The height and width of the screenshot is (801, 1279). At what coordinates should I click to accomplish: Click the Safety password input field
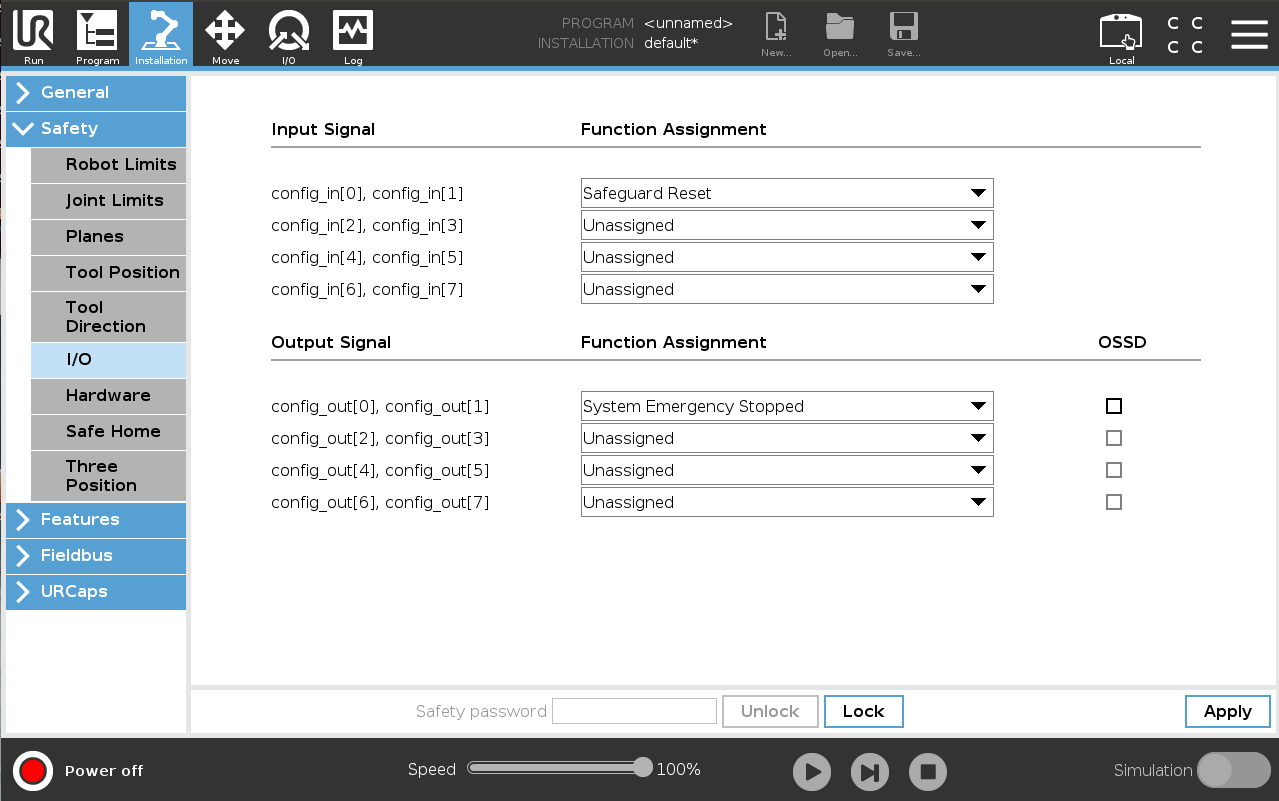[634, 710]
